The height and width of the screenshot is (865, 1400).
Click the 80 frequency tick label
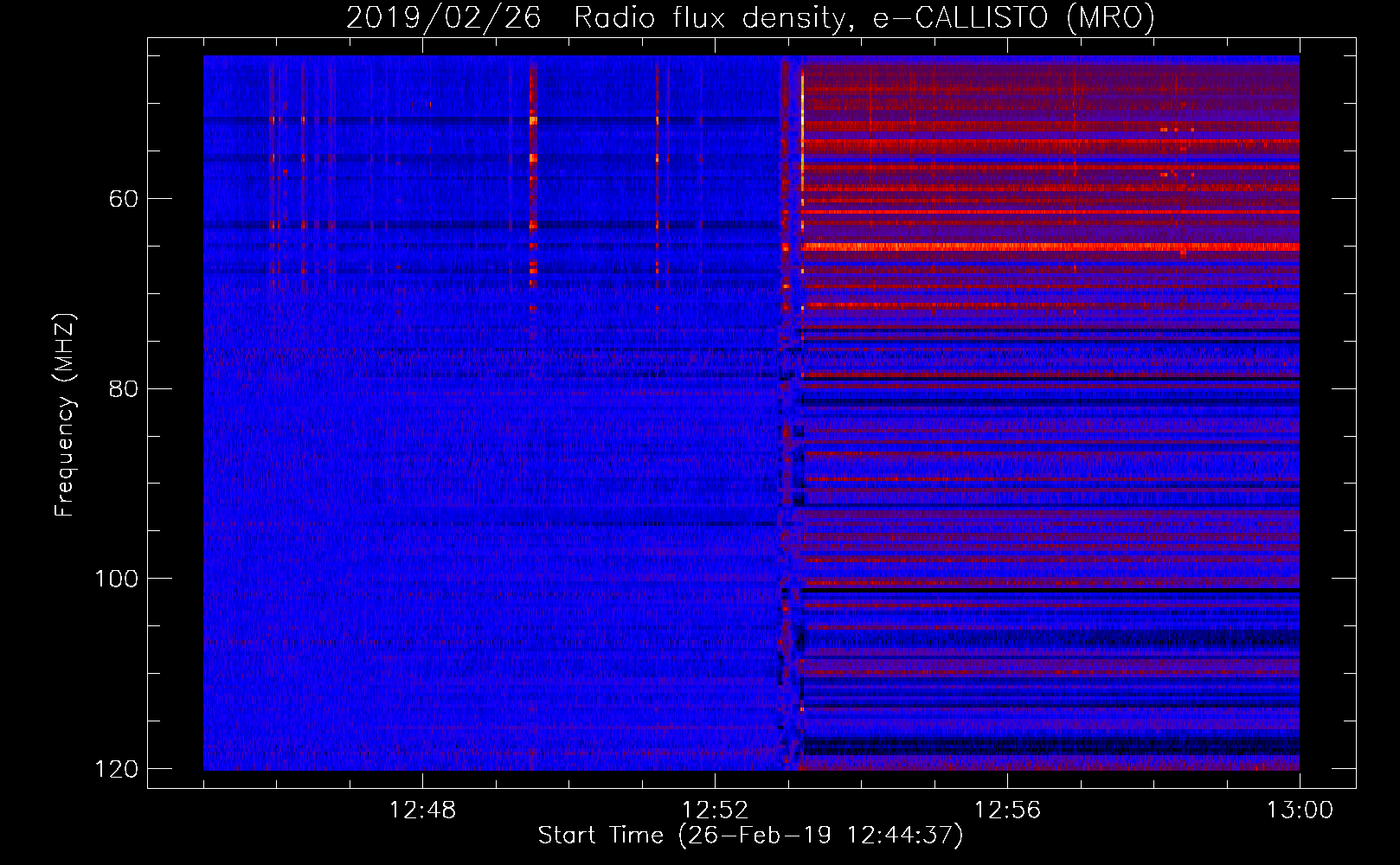tap(124, 388)
